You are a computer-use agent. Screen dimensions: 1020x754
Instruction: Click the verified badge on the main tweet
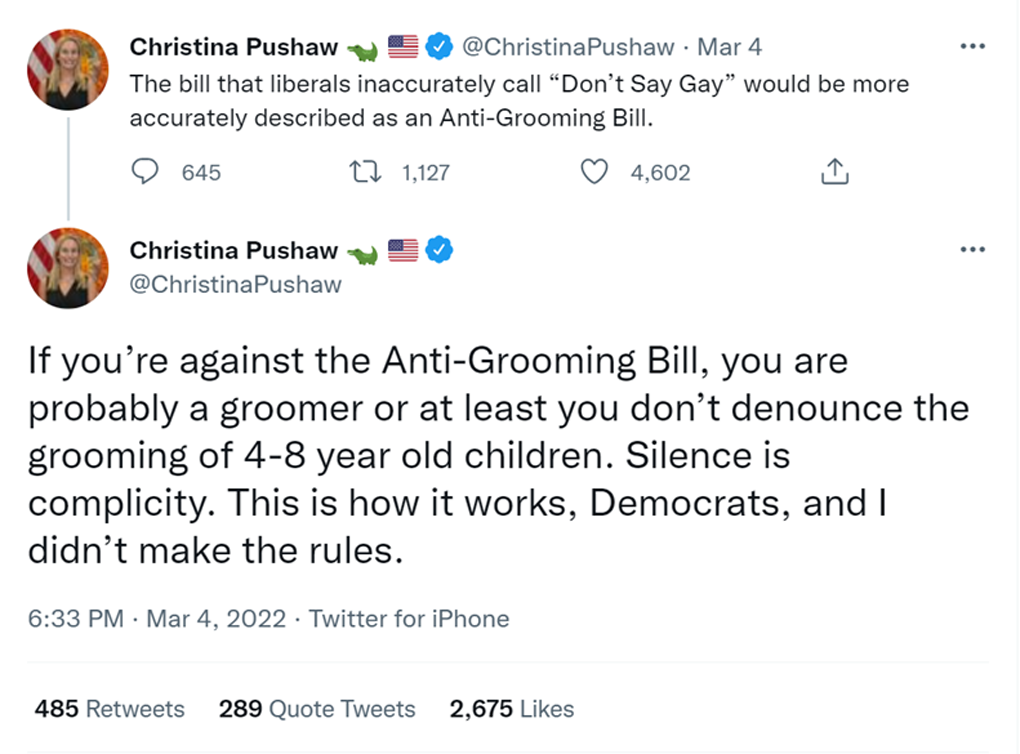click(x=439, y=249)
